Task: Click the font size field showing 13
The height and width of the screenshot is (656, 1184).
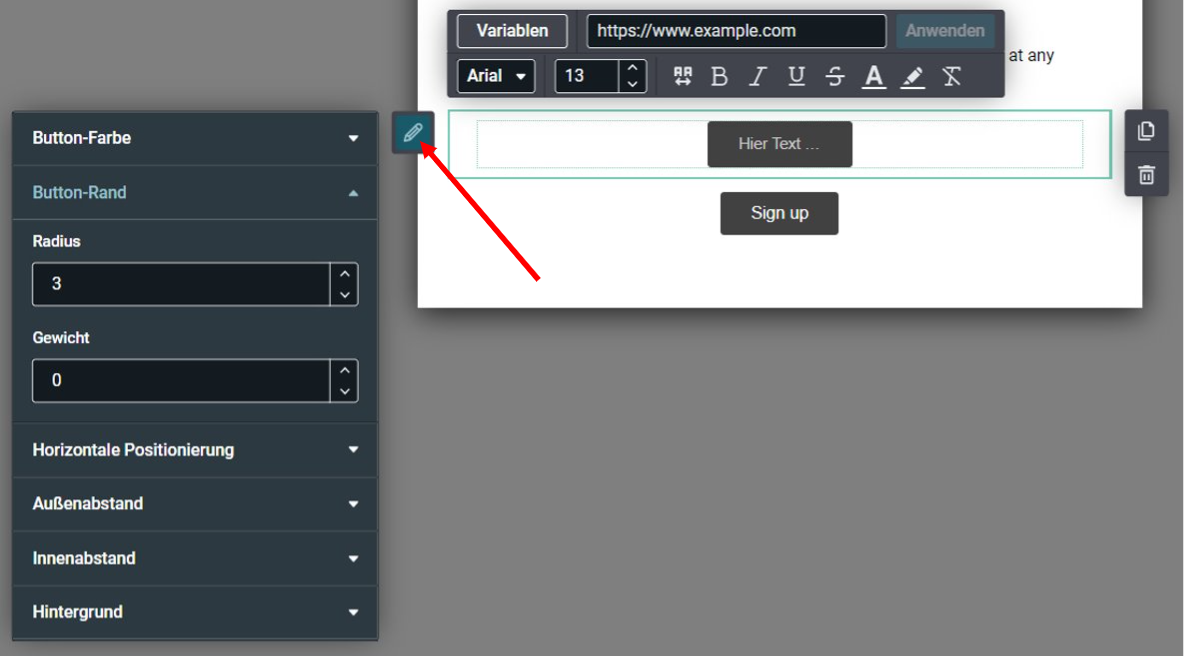Action: (587, 76)
